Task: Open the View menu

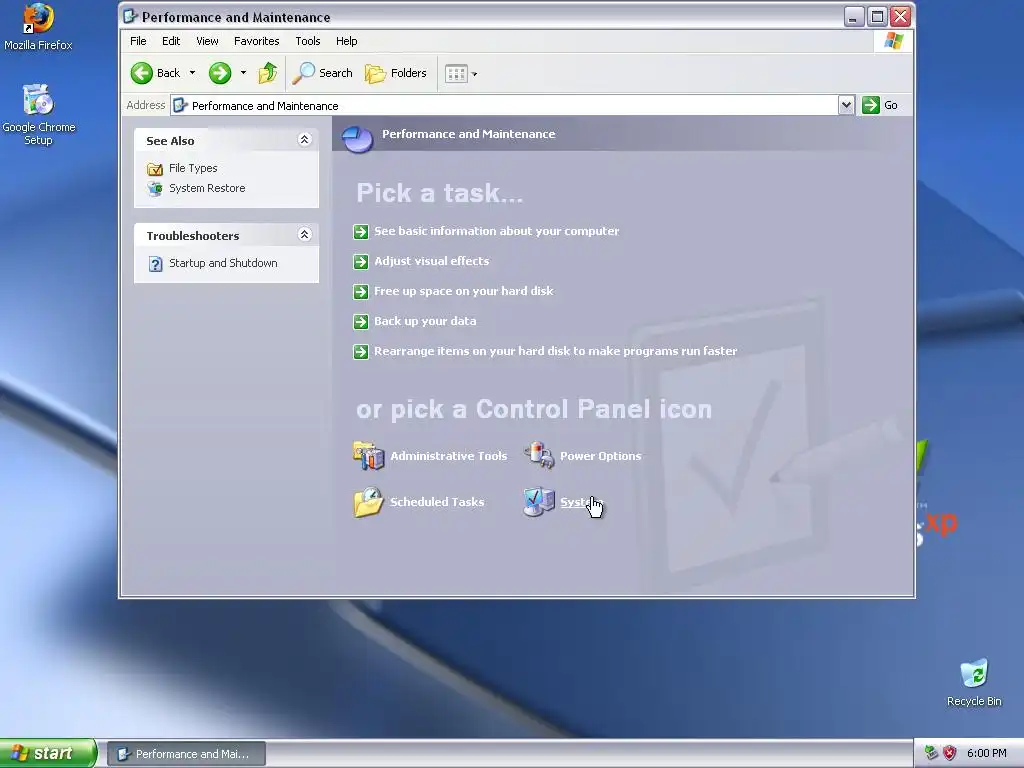Action: [x=207, y=41]
